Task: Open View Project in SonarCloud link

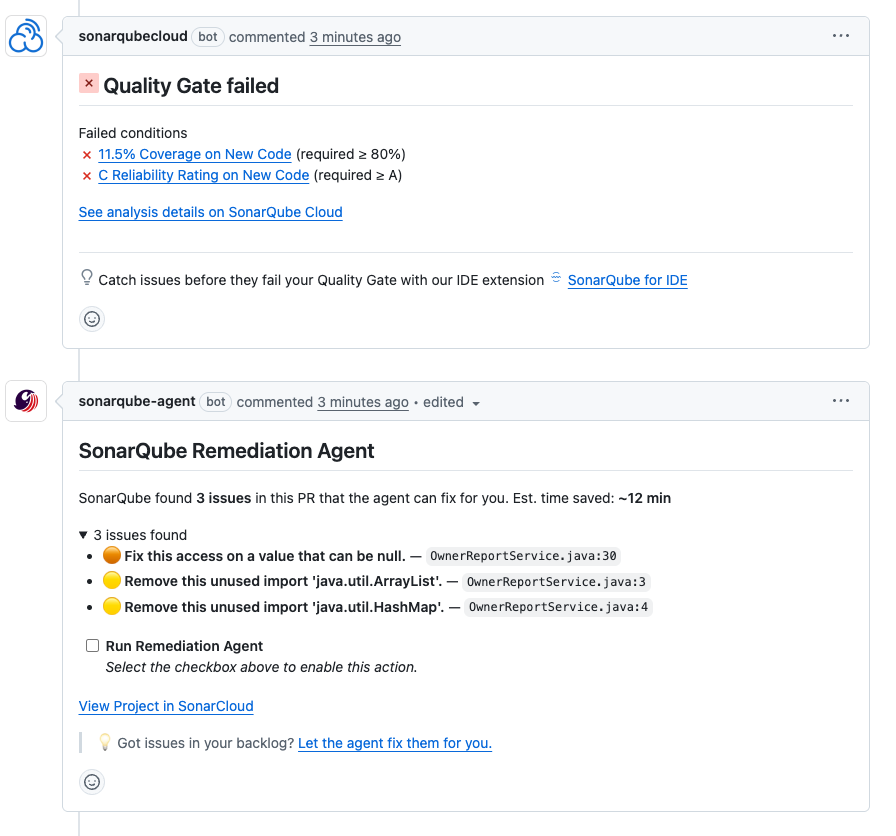Action: [166, 706]
